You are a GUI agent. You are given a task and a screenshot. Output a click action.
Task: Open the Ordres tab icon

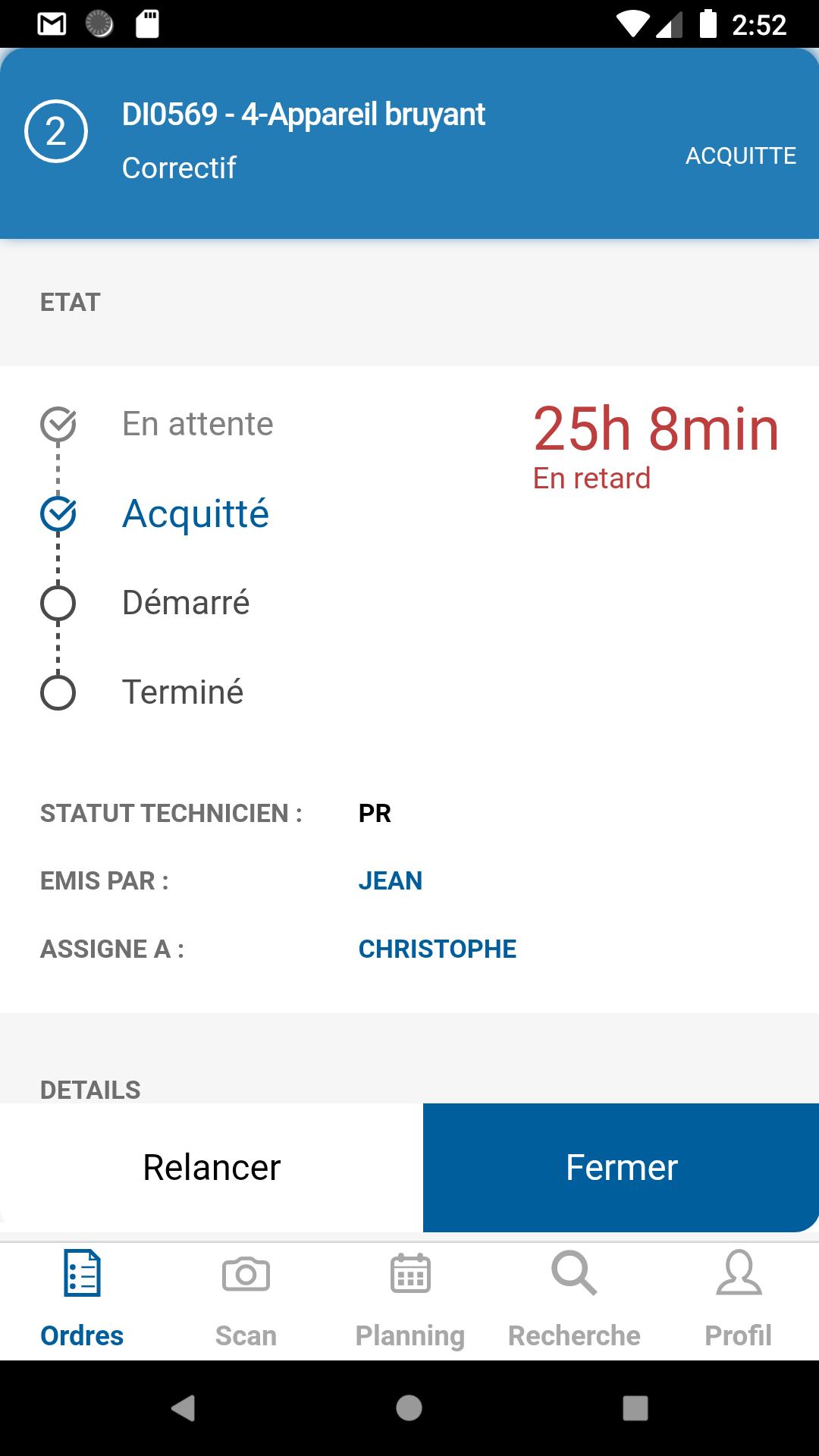(82, 1272)
